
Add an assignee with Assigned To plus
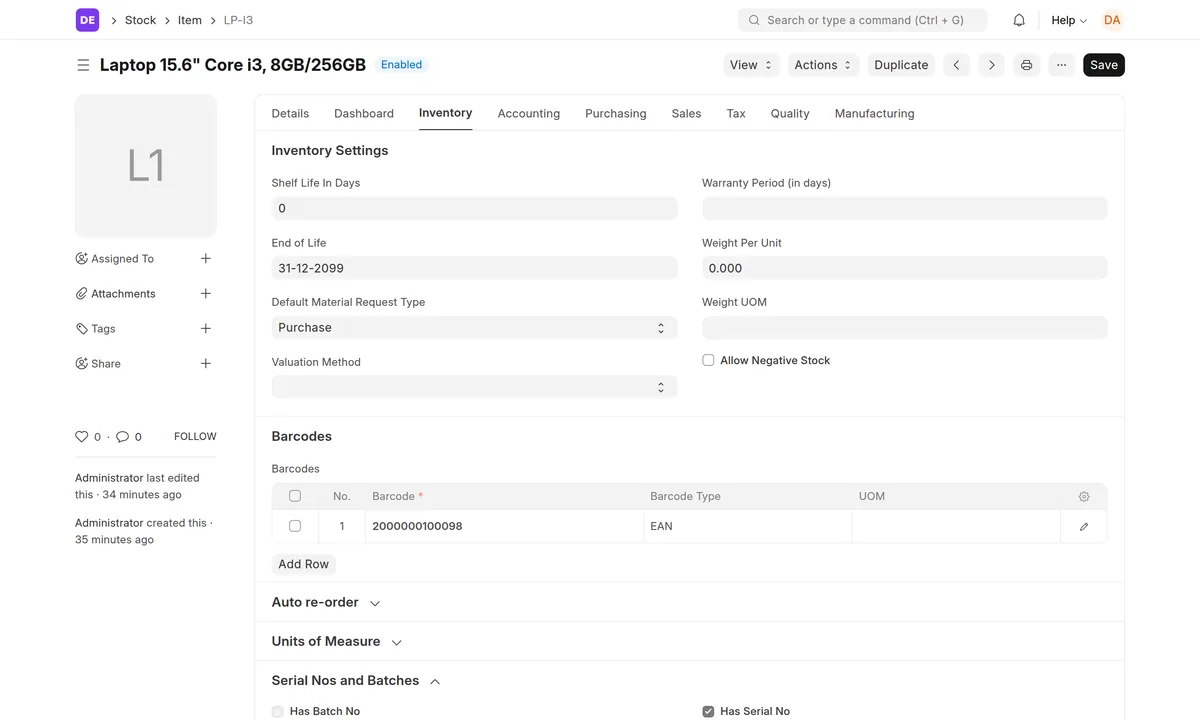click(x=205, y=258)
